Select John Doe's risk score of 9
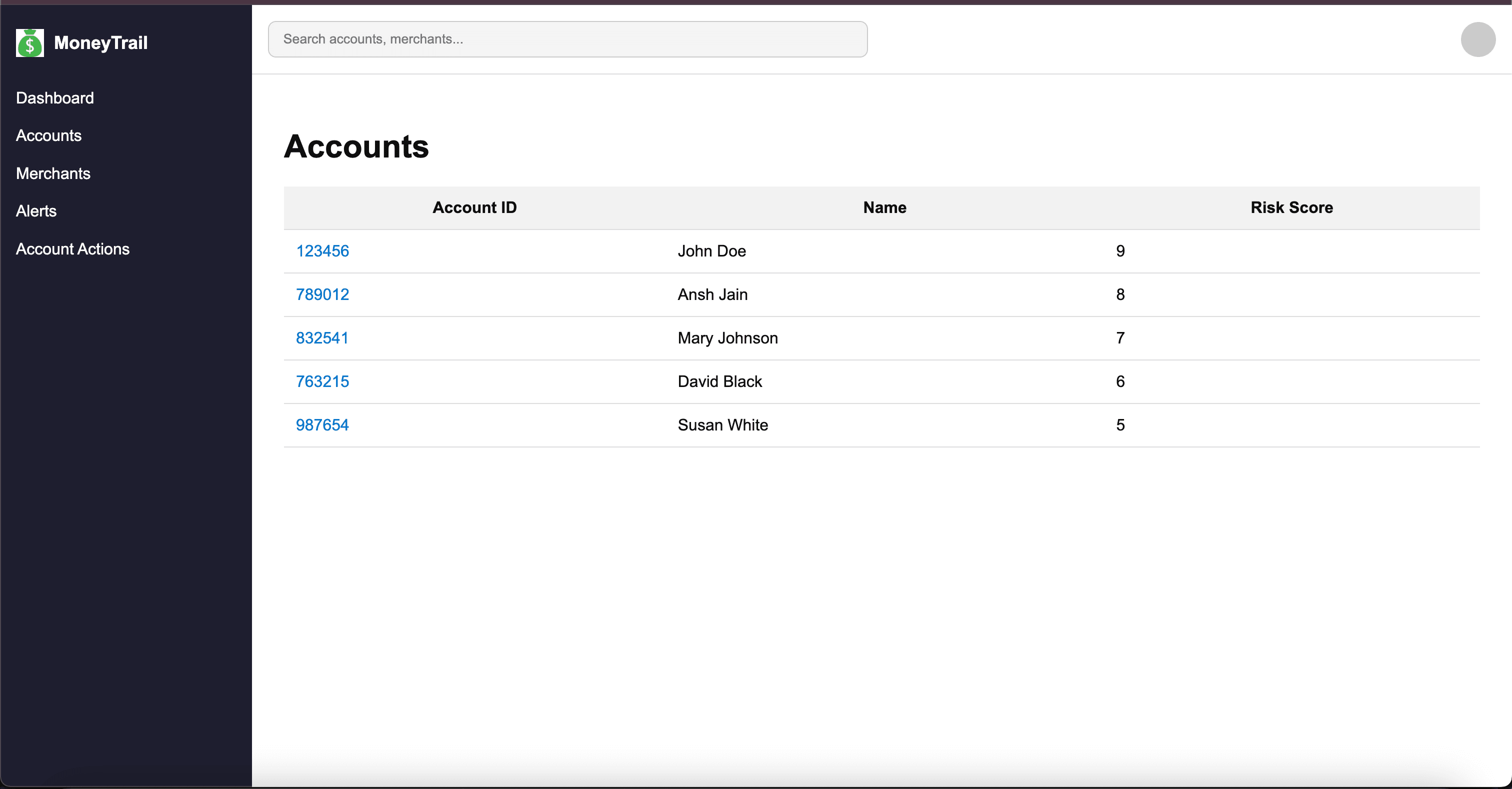This screenshot has width=1512, height=789. click(1120, 250)
